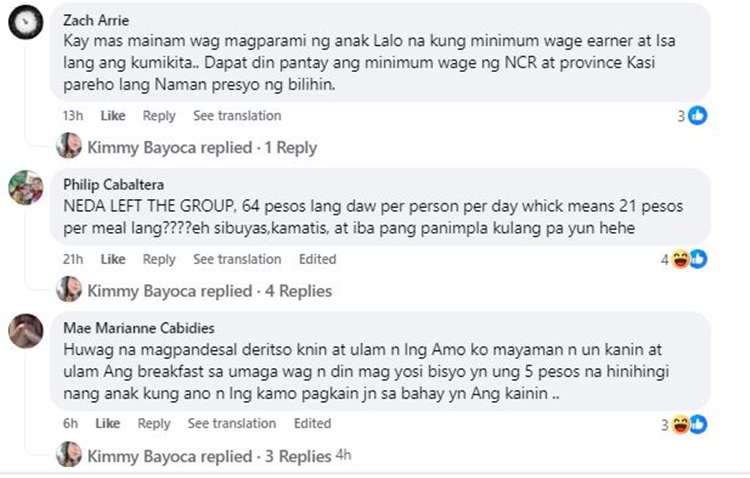
Task: See translation of Zach Arrie's comment
Action: [237, 116]
